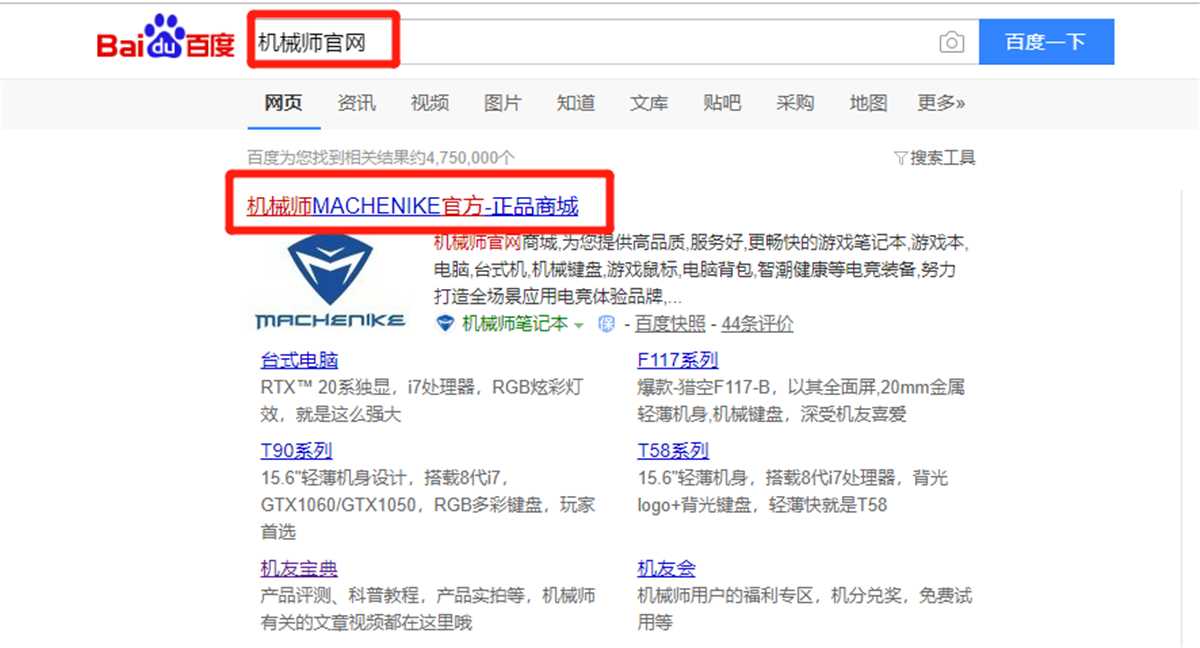This screenshot has height=648, width=1200.
Task: Open 搜索工具 filter options
Action: [x=943, y=158]
